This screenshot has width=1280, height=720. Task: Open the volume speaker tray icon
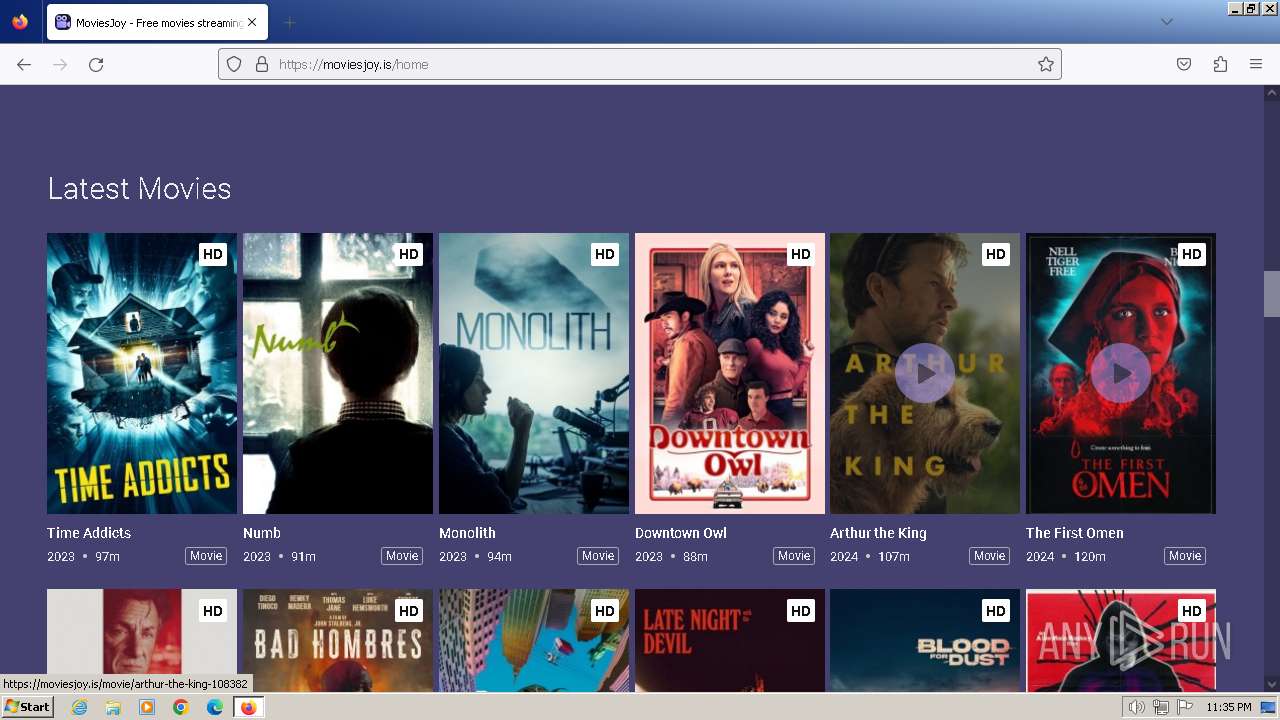pos(1136,707)
